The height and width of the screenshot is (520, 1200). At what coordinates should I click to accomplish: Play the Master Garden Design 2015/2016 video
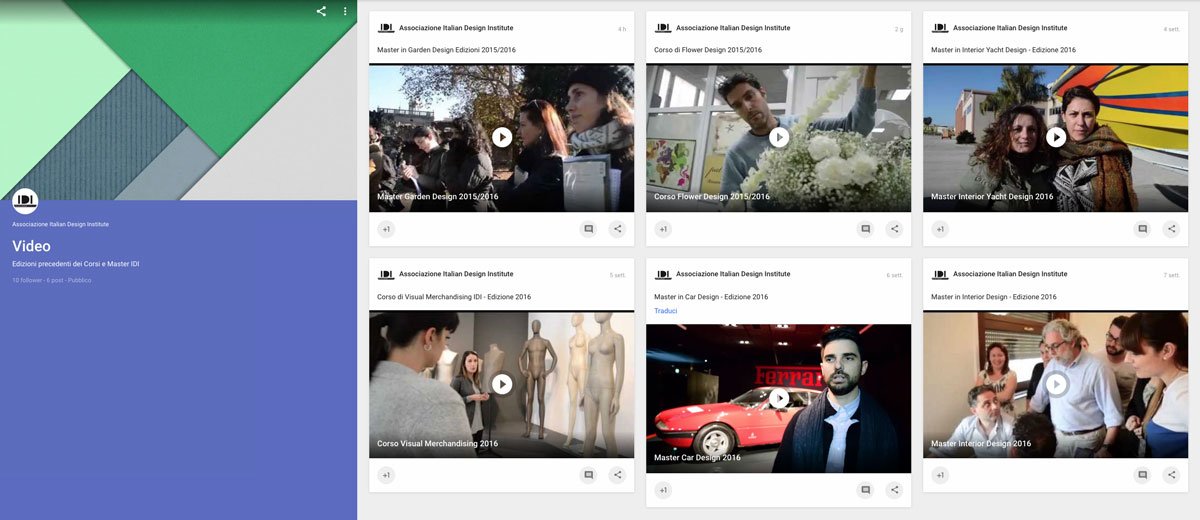coord(502,137)
